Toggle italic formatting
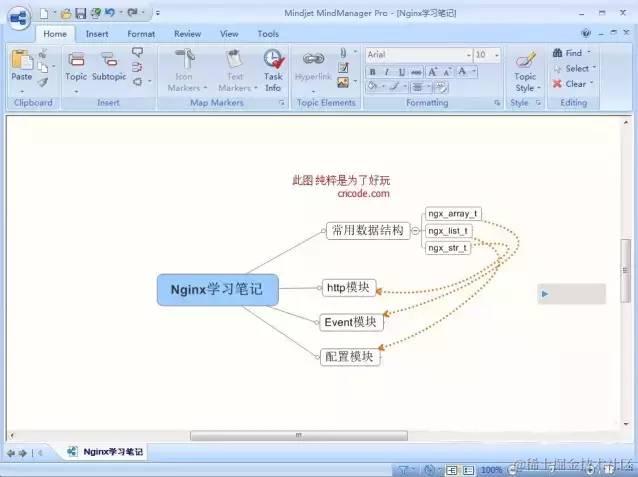The width and height of the screenshot is (638, 477). point(387,72)
